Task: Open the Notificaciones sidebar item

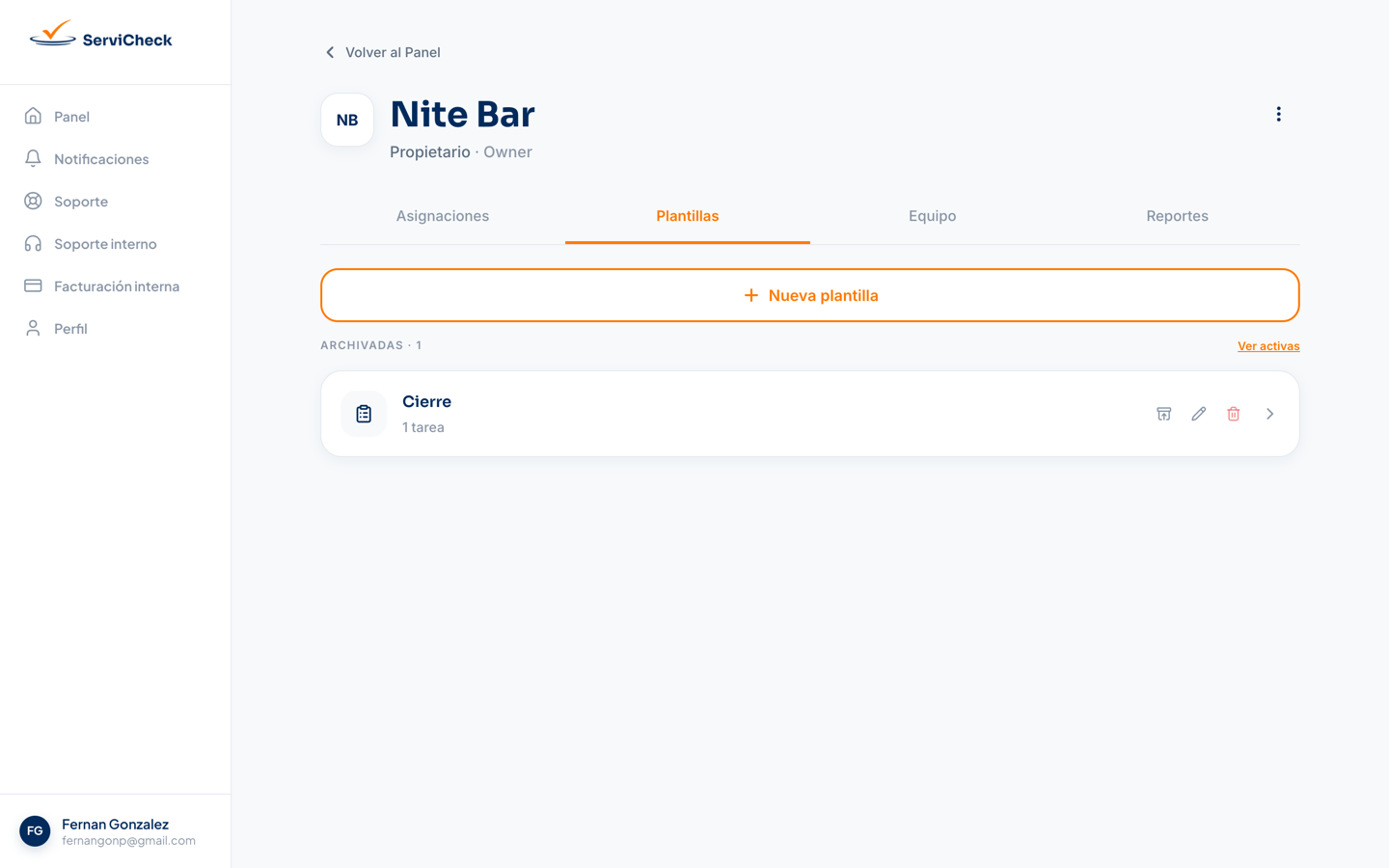Action: 116,158
